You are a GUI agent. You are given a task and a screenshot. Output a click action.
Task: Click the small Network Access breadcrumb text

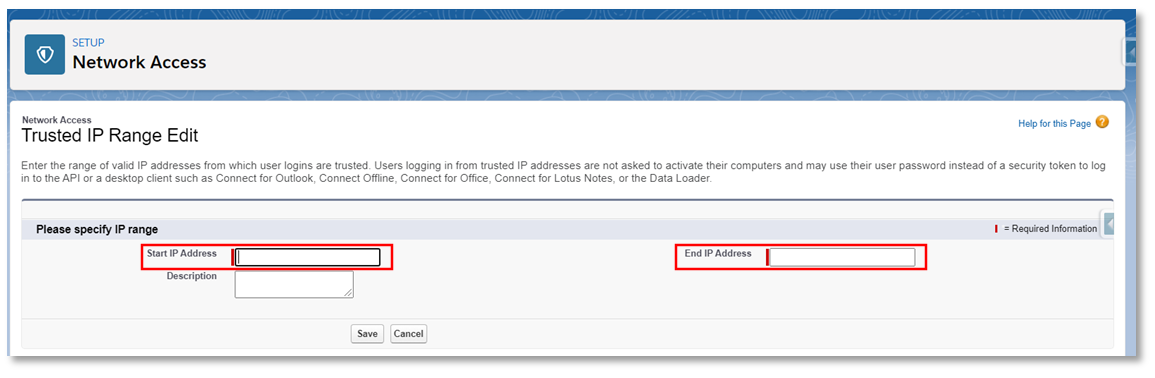click(x=57, y=119)
